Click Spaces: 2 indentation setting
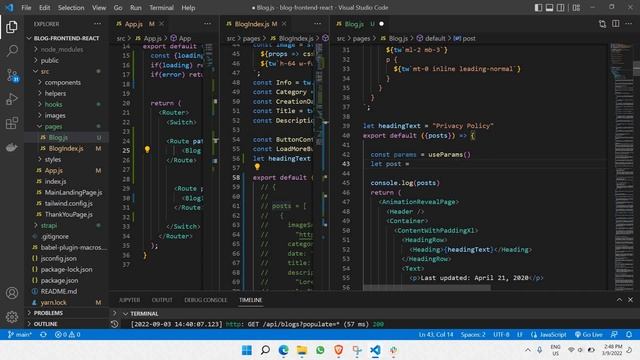Viewport: 640px width, 360px height. tap(473, 334)
